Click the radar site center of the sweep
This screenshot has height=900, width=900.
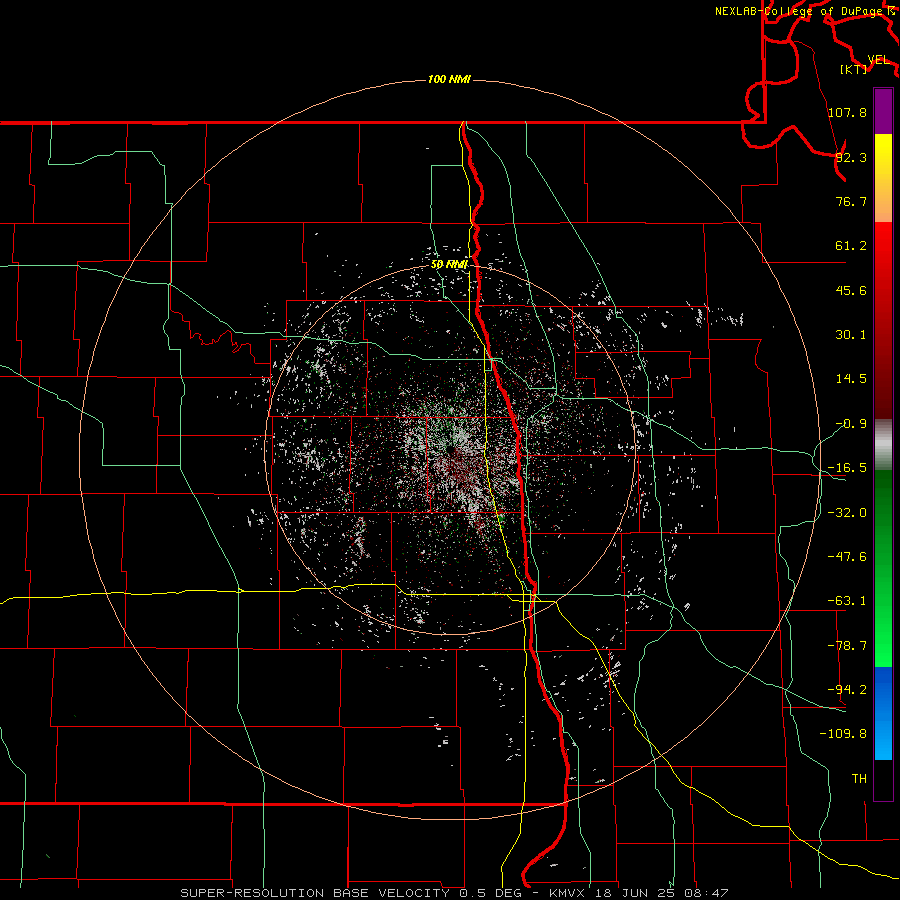click(x=452, y=449)
